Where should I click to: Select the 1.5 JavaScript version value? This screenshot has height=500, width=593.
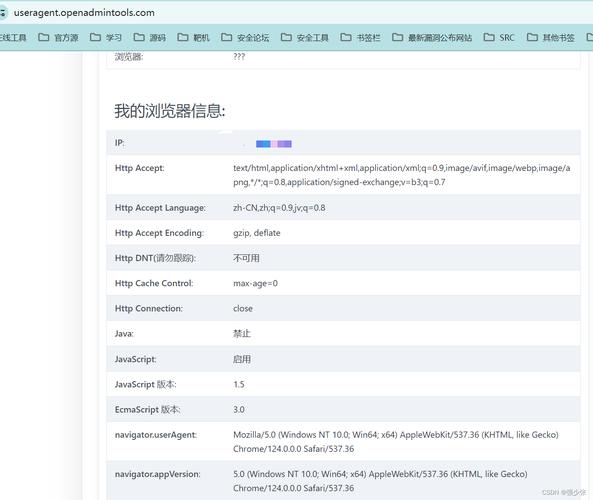239,384
